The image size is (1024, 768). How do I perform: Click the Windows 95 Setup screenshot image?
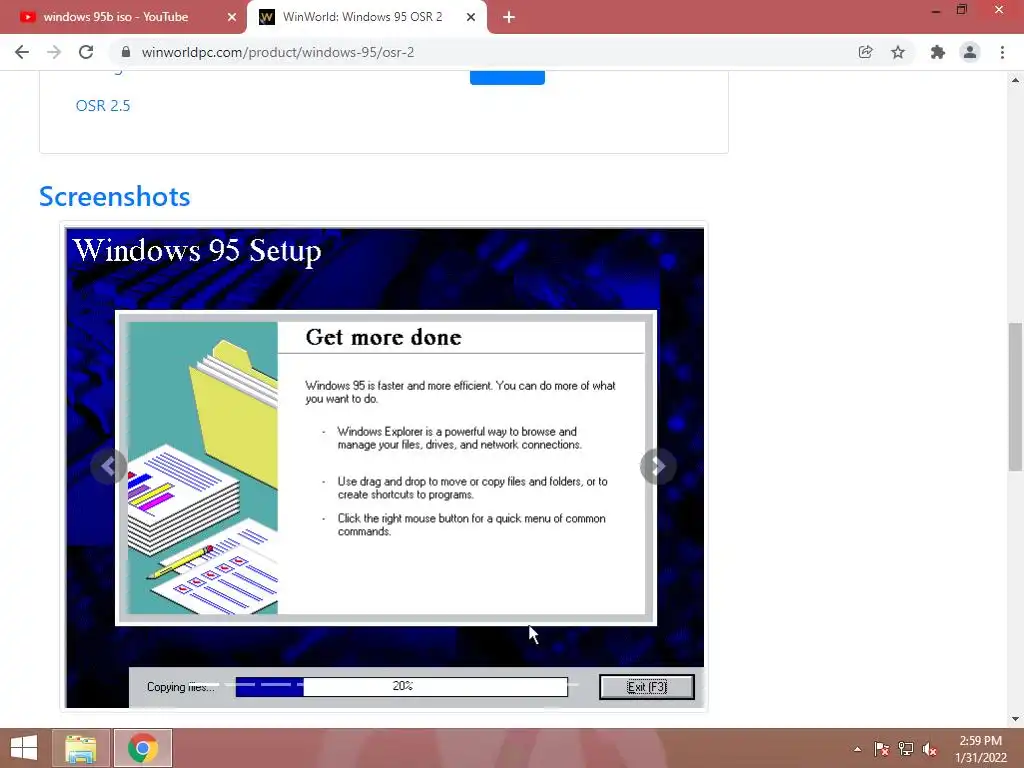(x=384, y=467)
